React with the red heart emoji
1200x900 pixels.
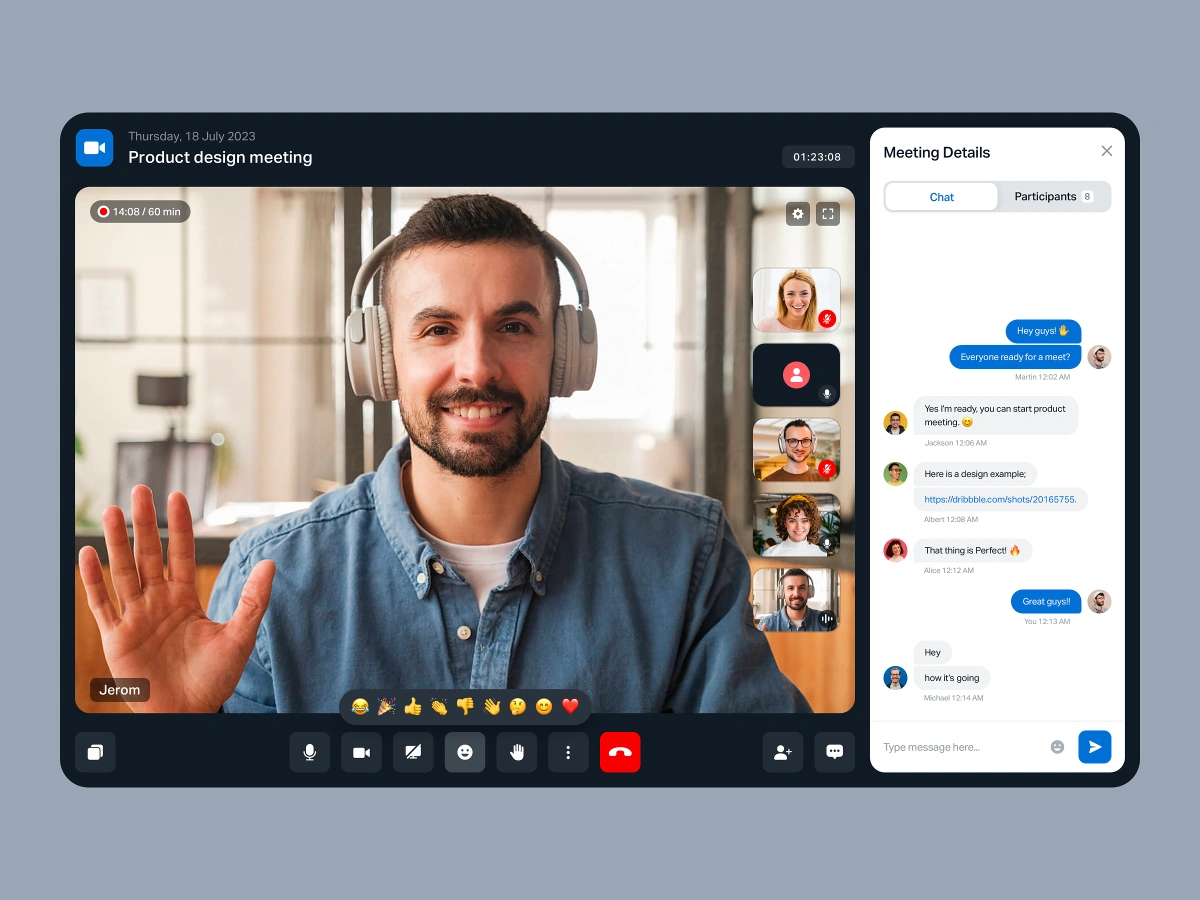coord(570,707)
